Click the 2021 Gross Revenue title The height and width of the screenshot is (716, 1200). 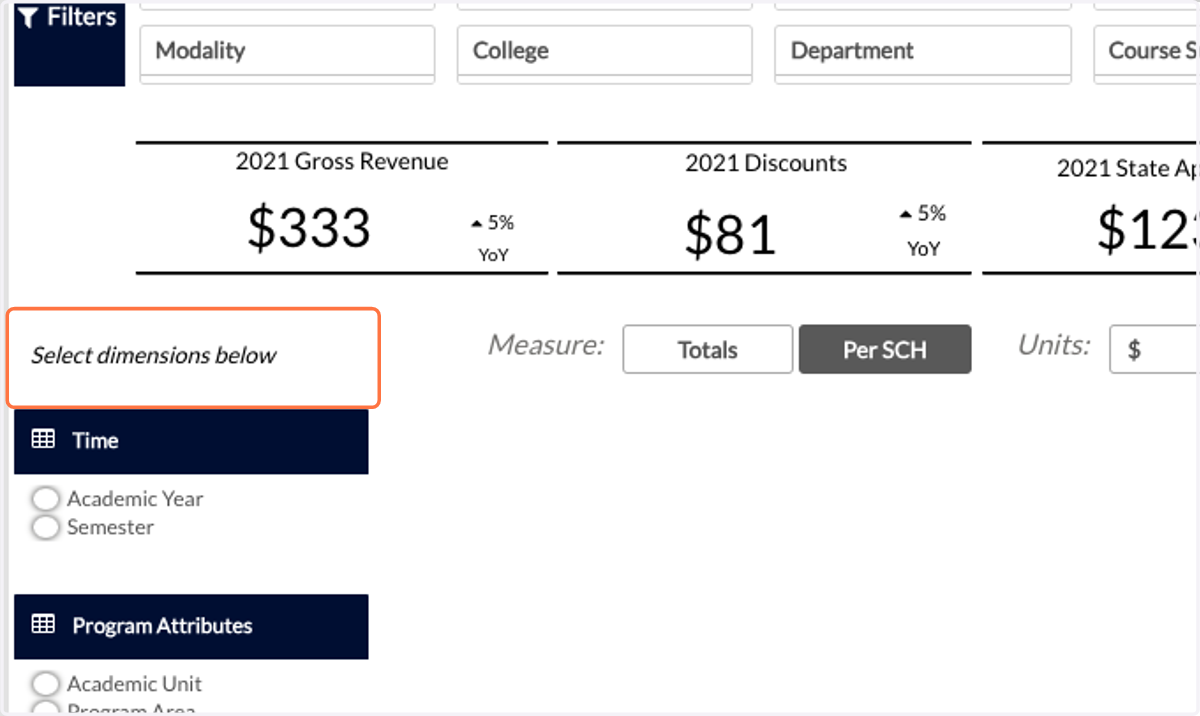coord(342,161)
